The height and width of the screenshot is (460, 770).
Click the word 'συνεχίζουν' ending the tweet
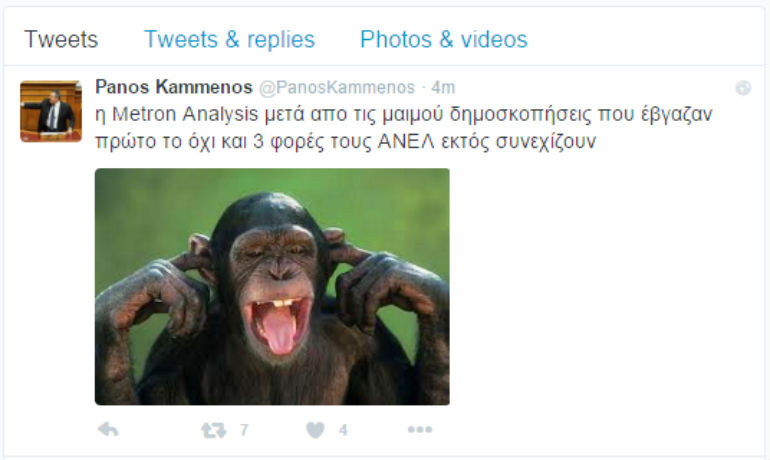click(546, 142)
